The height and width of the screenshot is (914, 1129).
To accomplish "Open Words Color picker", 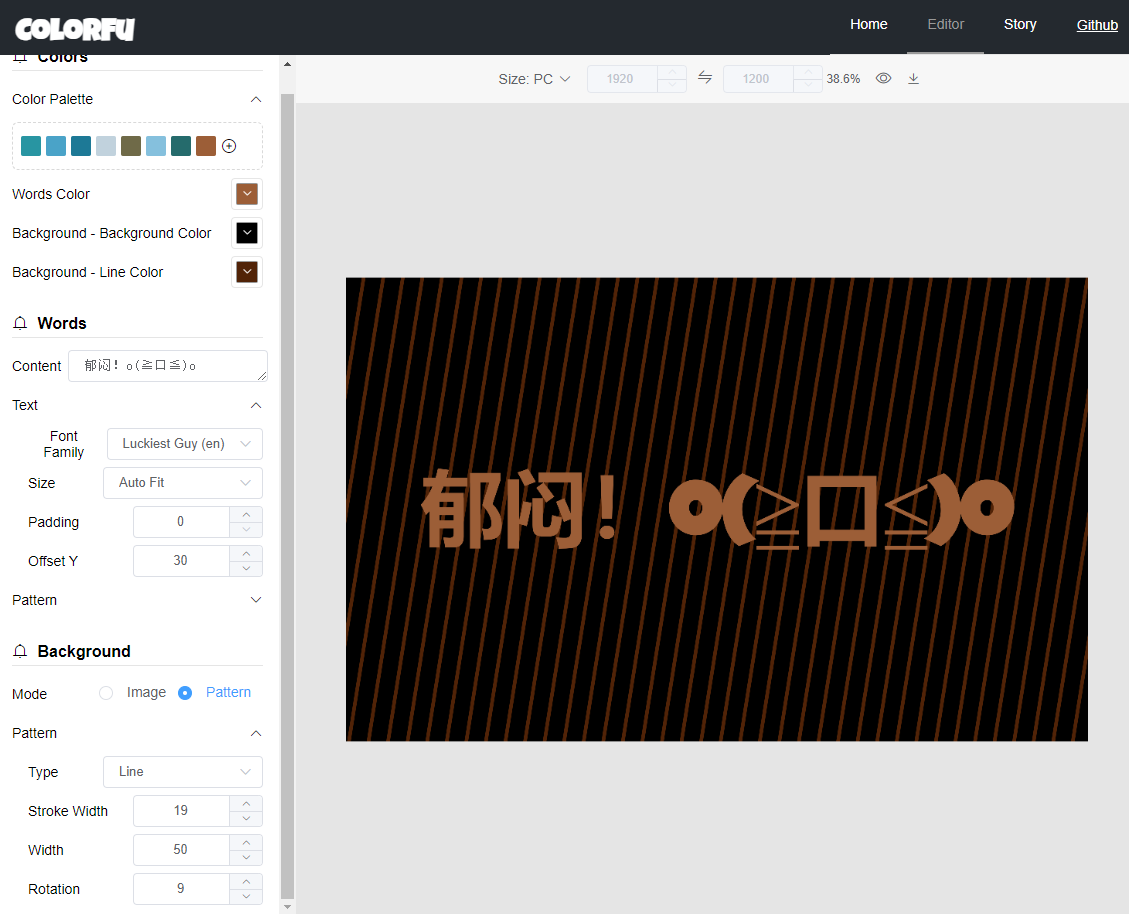I will pos(247,194).
